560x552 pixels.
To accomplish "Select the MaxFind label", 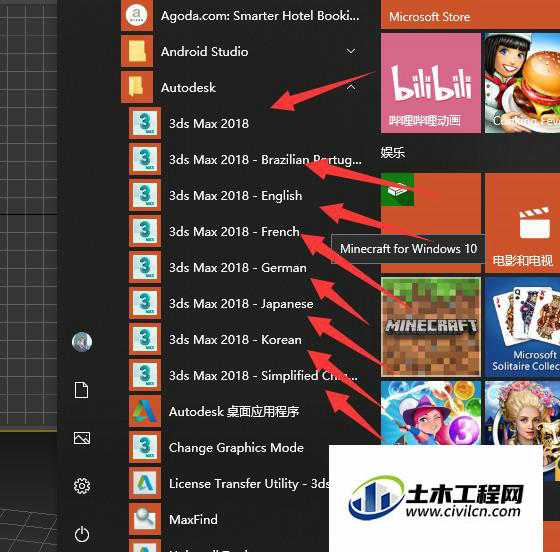I will click(x=193, y=520).
